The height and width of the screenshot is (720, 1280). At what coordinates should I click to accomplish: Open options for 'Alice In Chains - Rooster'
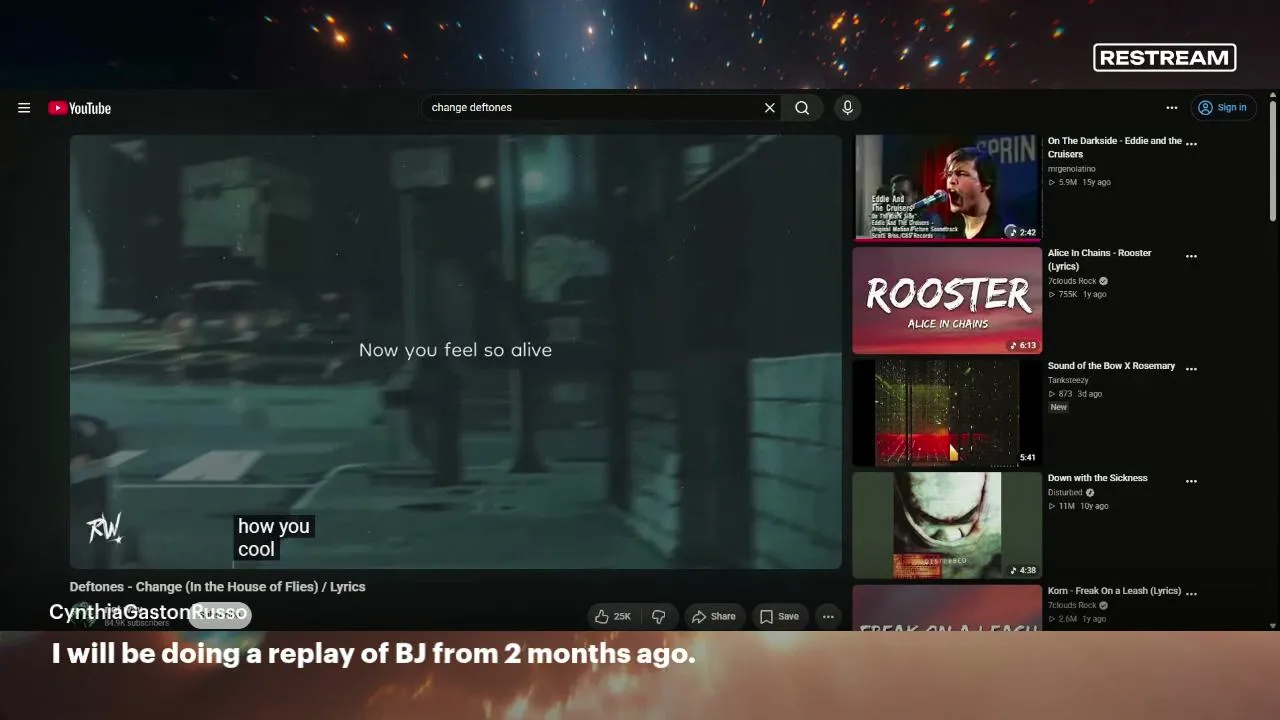pyautogui.click(x=1191, y=257)
